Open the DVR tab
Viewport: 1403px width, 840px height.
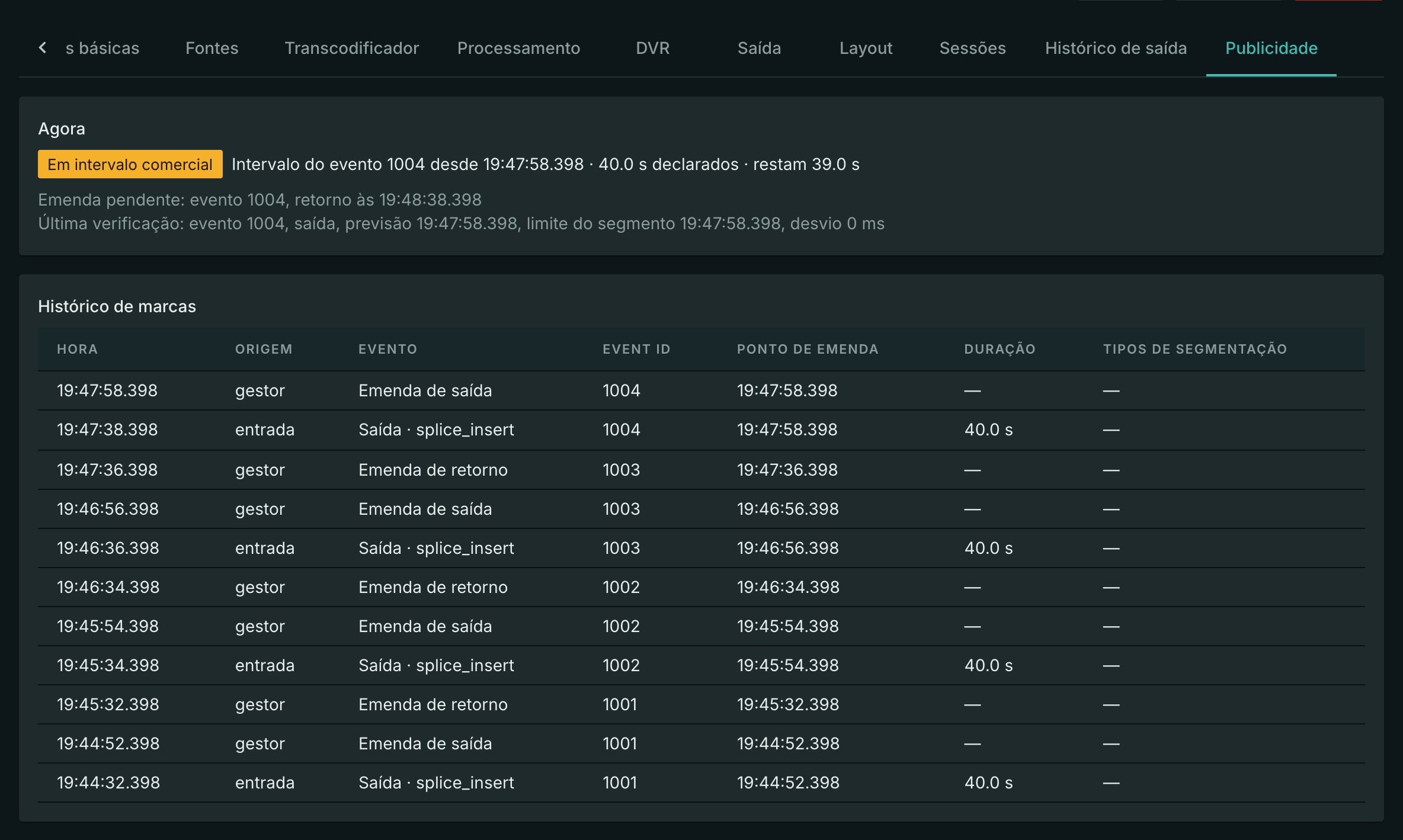pyautogui.click(x=652, y=48)
